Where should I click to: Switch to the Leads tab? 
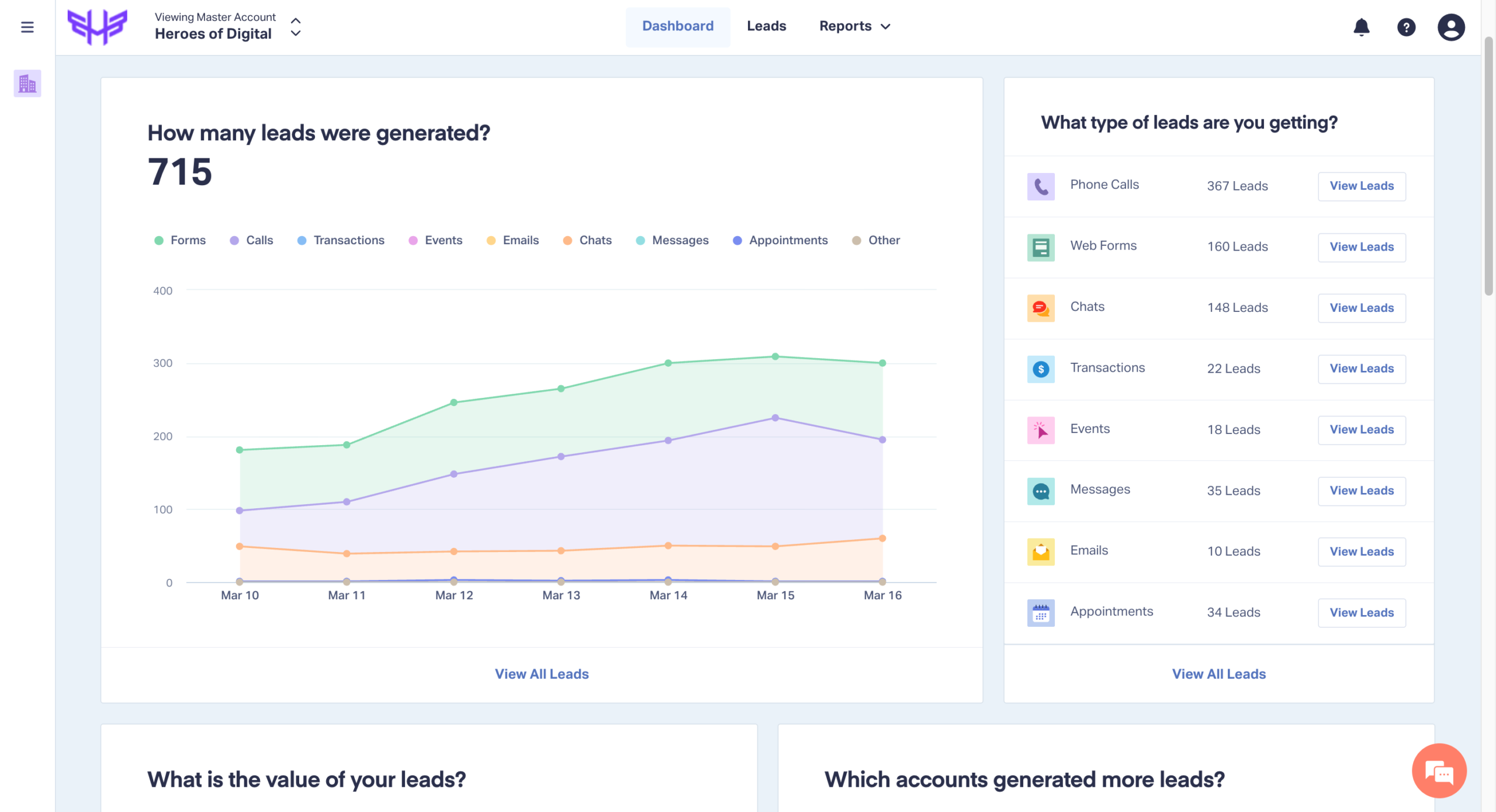(766, 26)
